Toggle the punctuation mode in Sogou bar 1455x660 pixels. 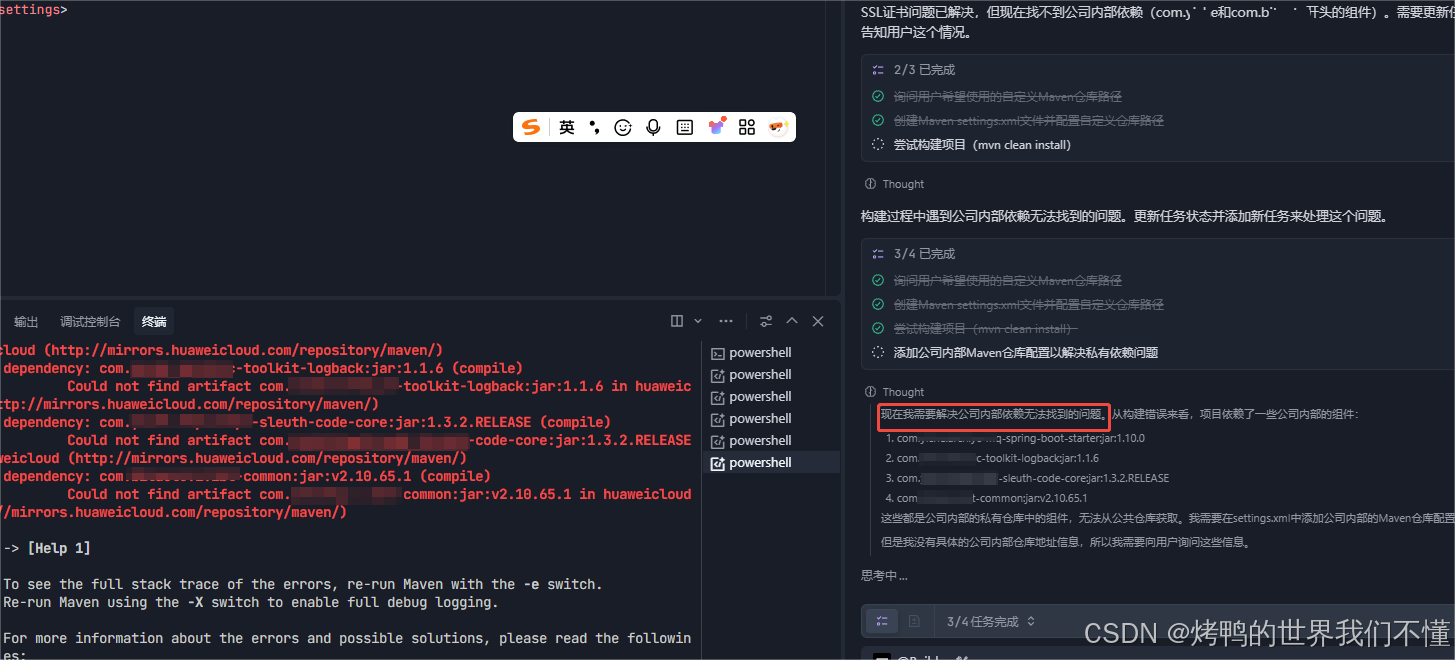tap(594, 127)
